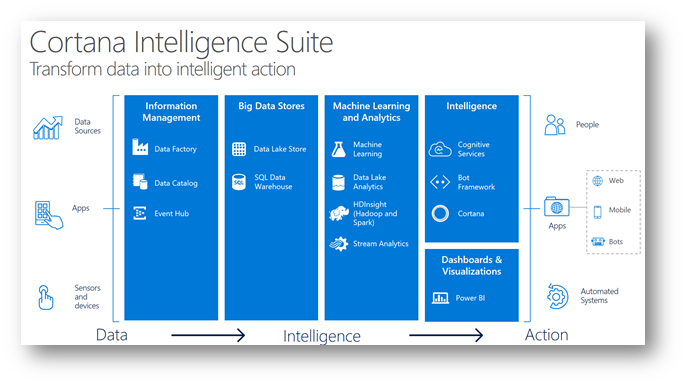Viewport: 687px width, 387px height.
Task: Click the HDInsight elephant icon
Action: coord(339,213)
